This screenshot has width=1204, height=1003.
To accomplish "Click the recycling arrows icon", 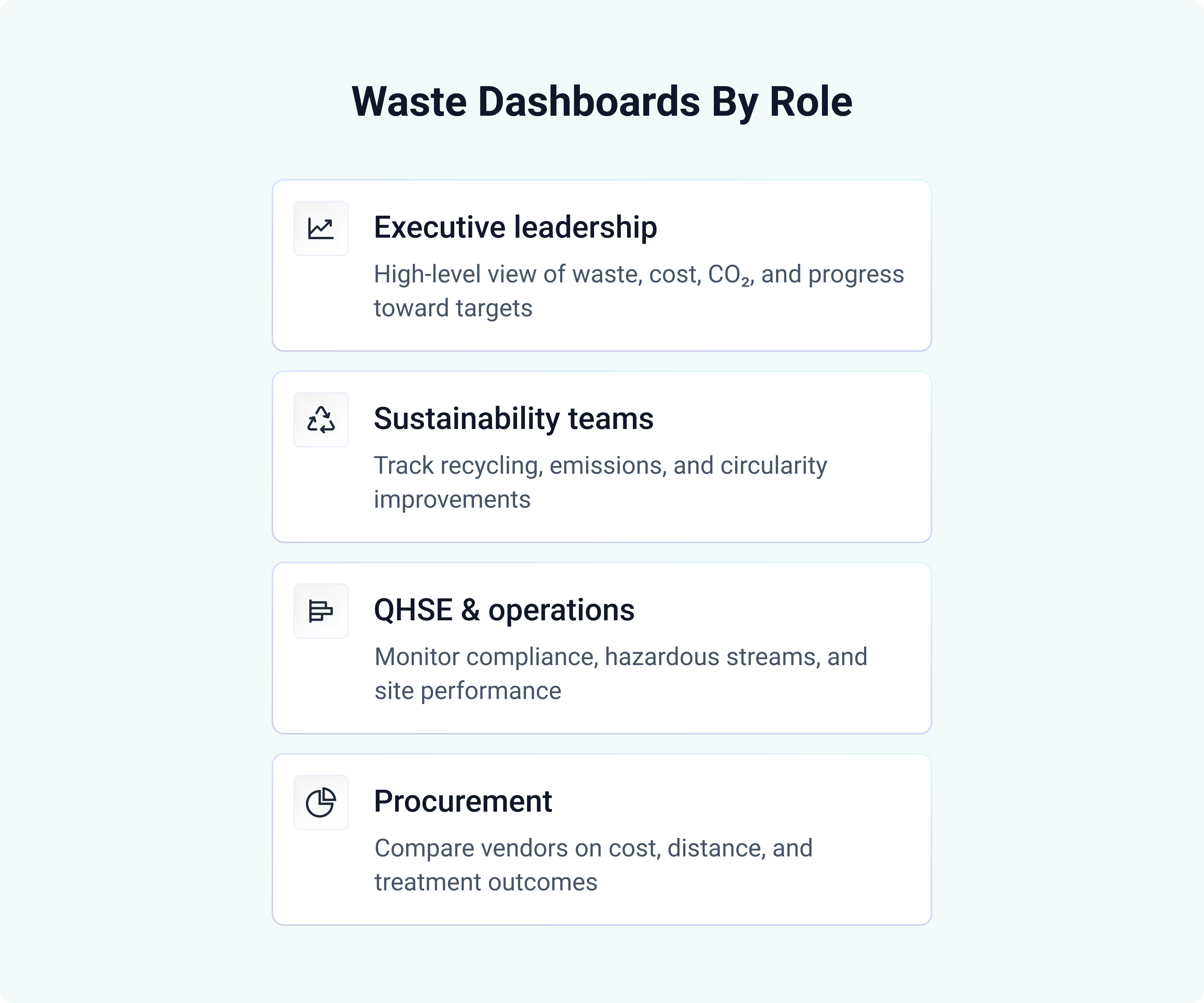I will pyautogui.click(x=321, y=420).
